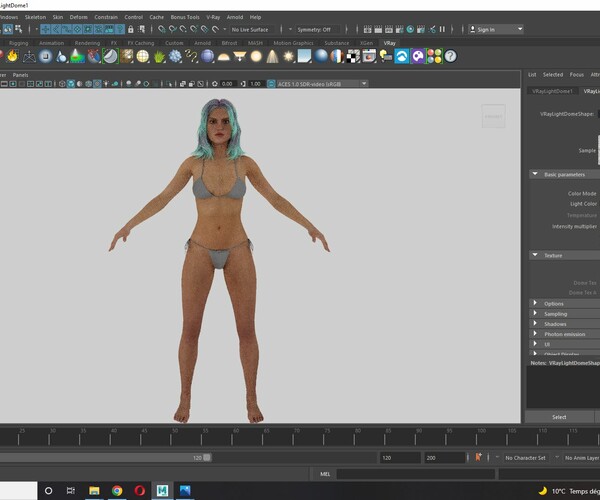
Task: Open the Selected menu in Attribute Editor
Action: (x=553, y=75)
